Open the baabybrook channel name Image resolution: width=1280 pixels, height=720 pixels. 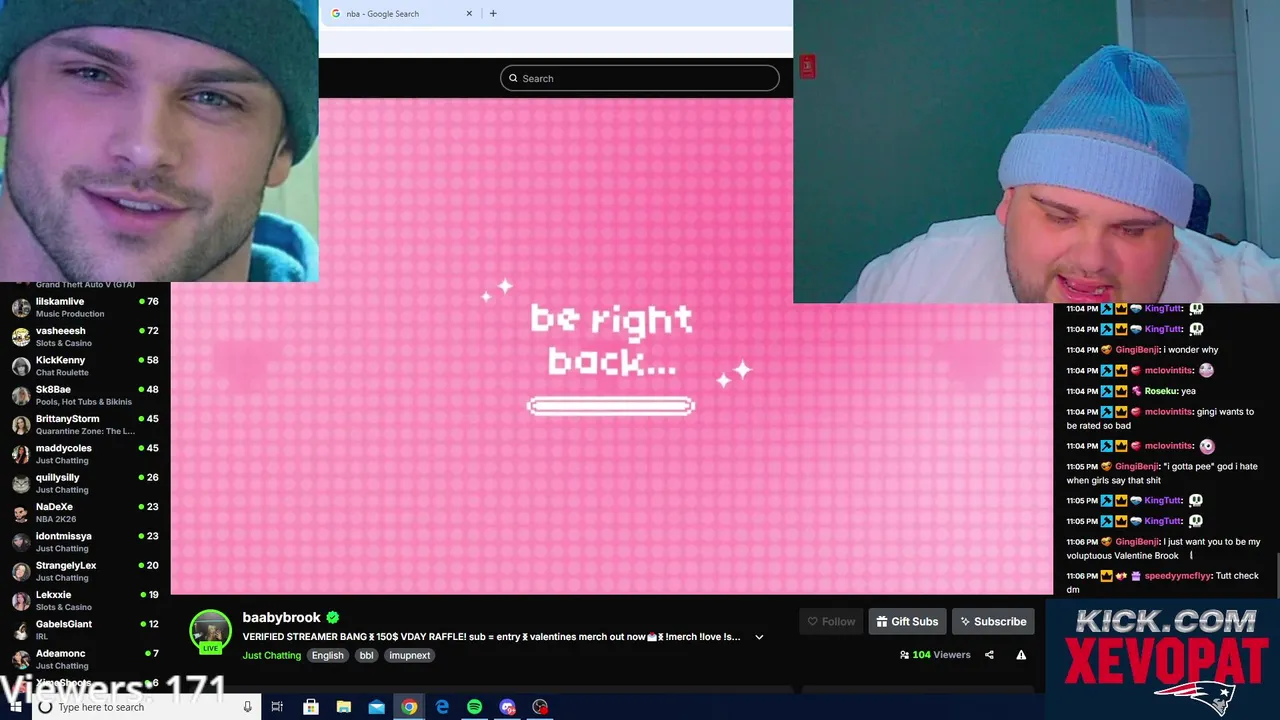tap(281, 618)
